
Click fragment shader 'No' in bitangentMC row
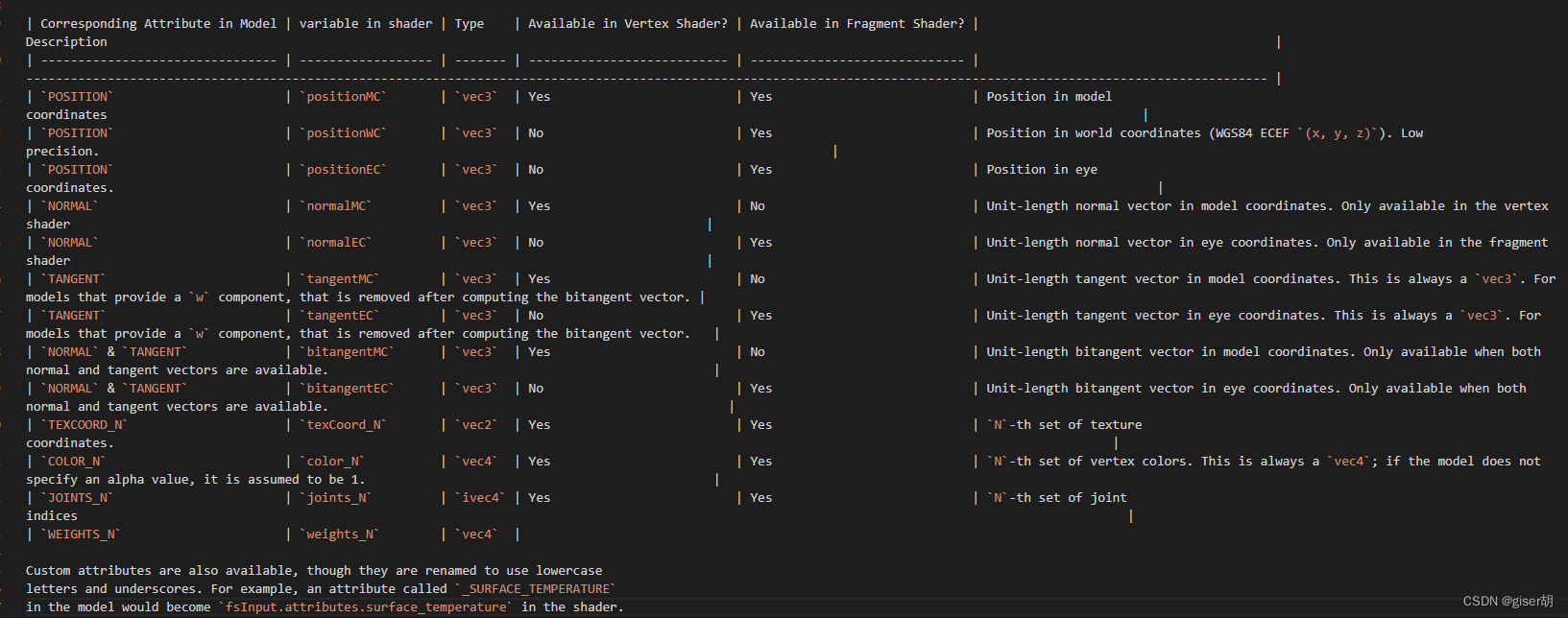[758, 351]
